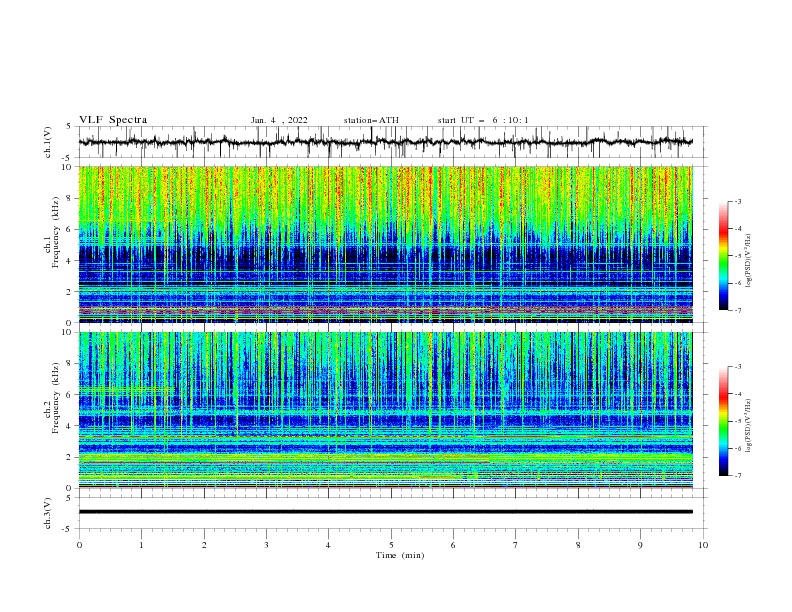Click the "start UT = 6 :10: 1" text
Screen dimensions: 792x612
point(483,120)
